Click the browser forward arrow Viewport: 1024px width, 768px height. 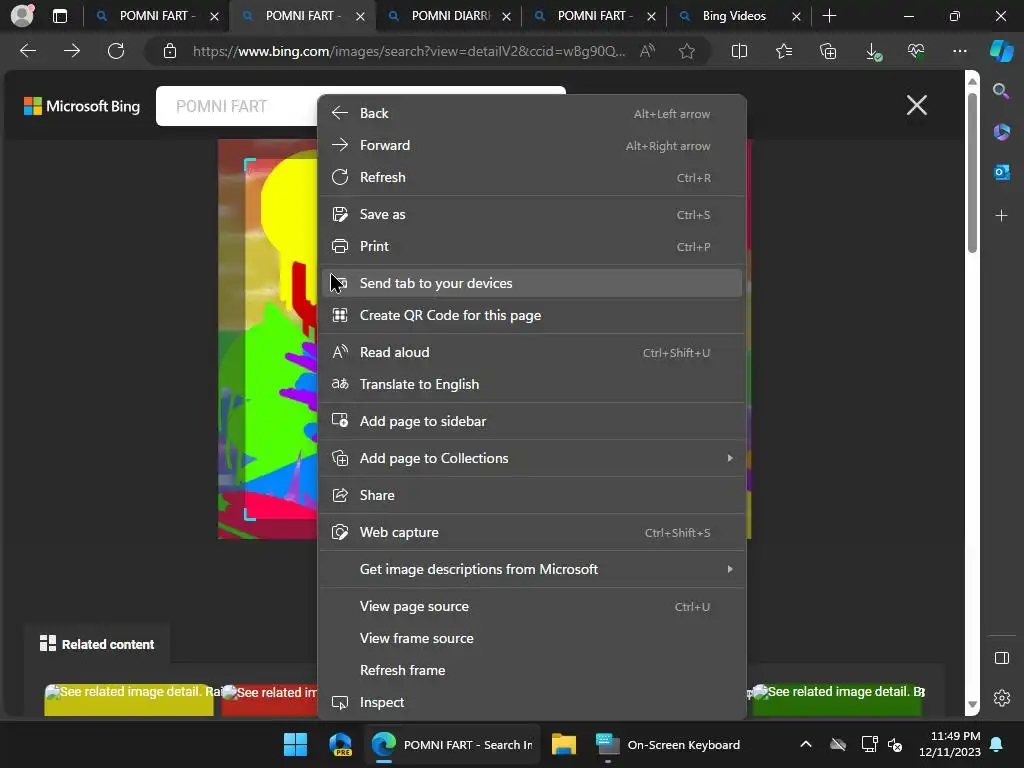(x=72, y=51)
